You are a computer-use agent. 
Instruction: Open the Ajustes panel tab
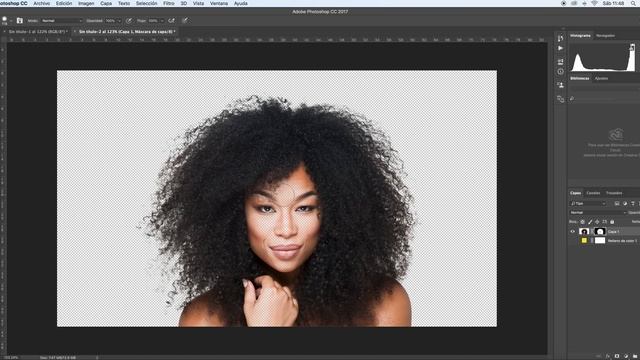(x=601, y=78)
